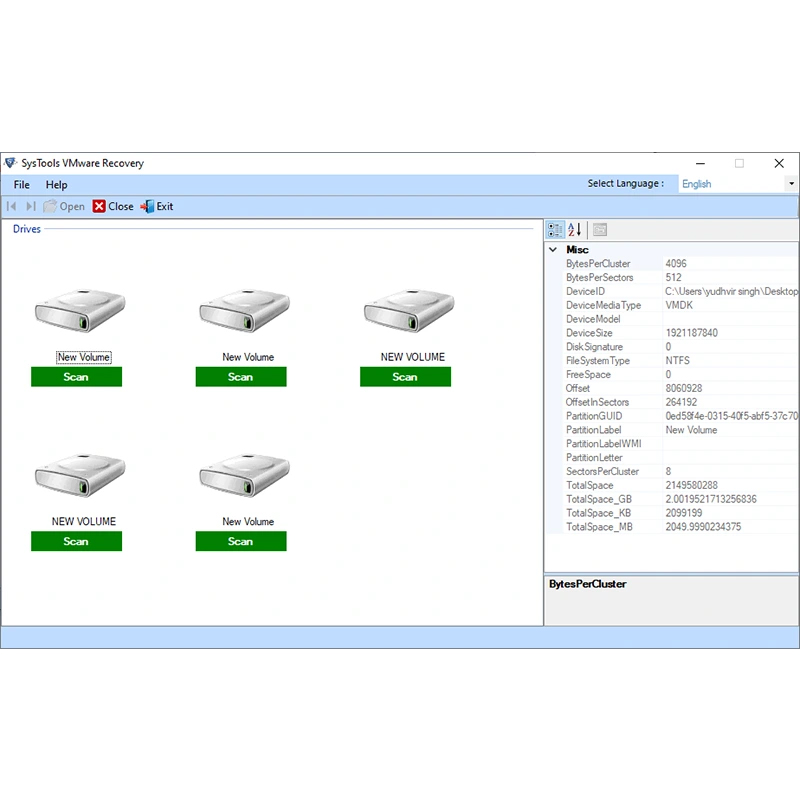Click Scan under bottom-row NEW VOLUME
The width and height of the screenshot is (800, 800).
(x=77, y=541)
